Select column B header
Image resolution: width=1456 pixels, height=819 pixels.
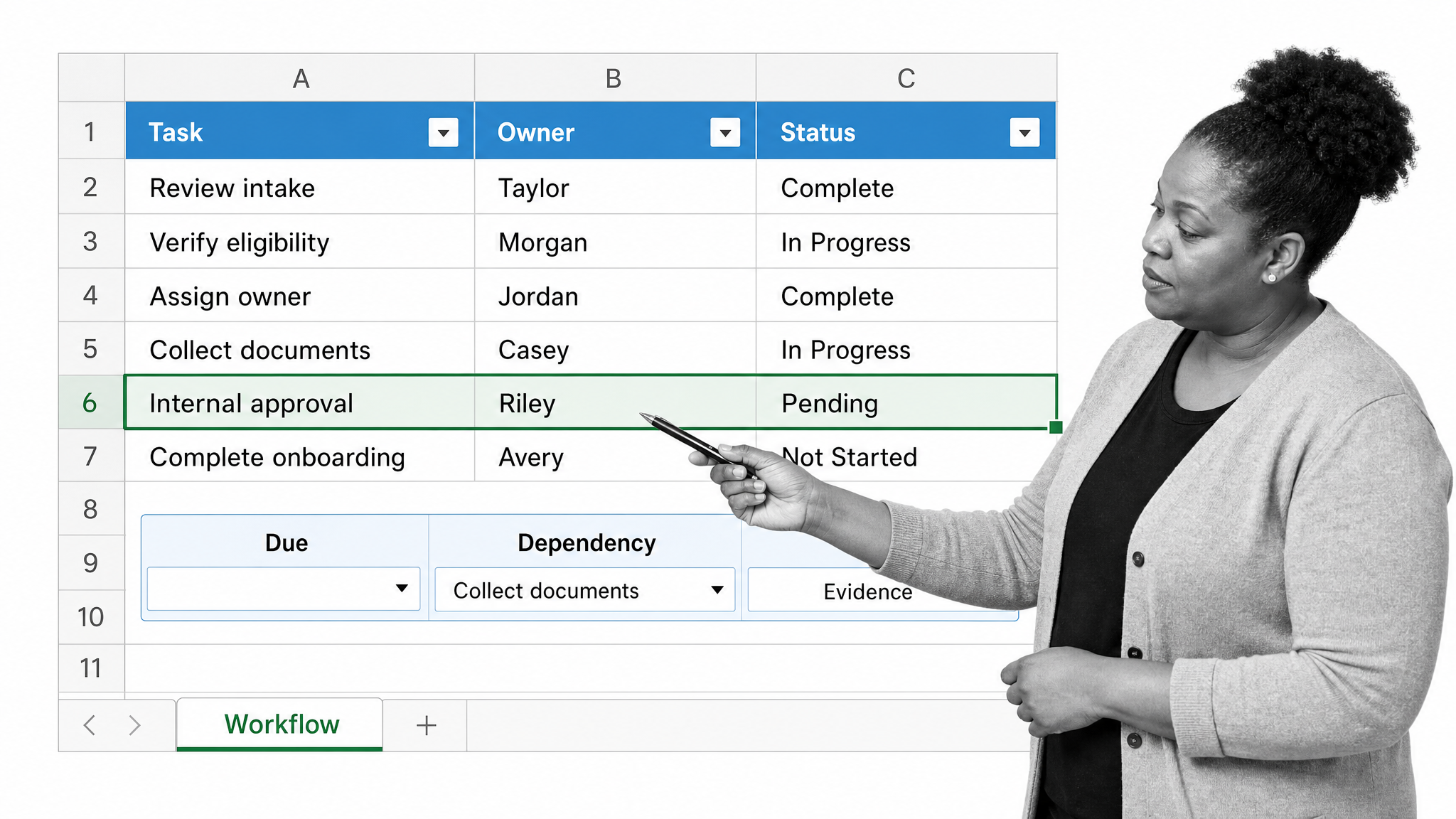pos(615,77)
